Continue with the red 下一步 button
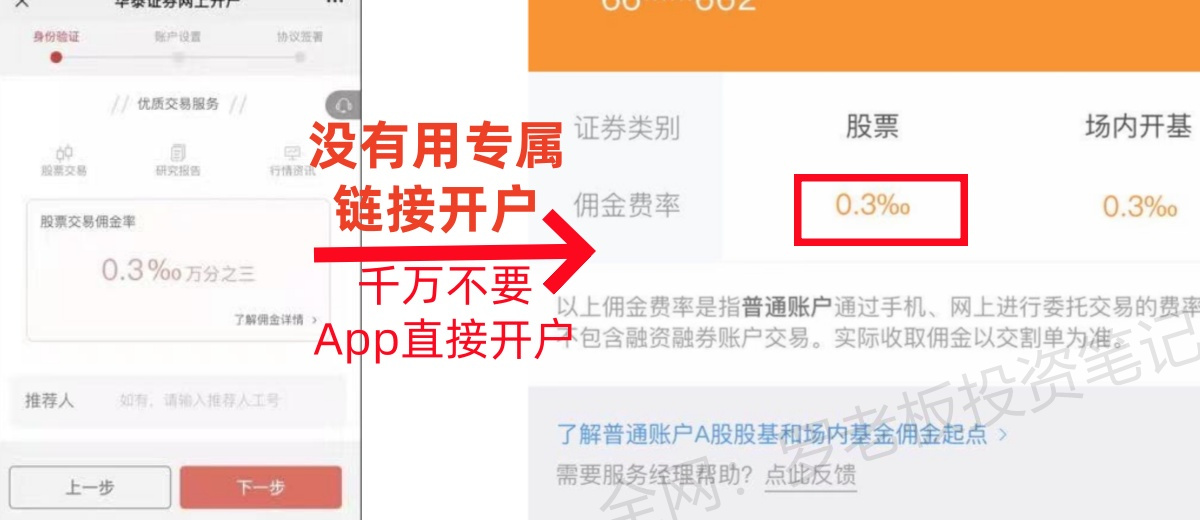 click(261, 488)
